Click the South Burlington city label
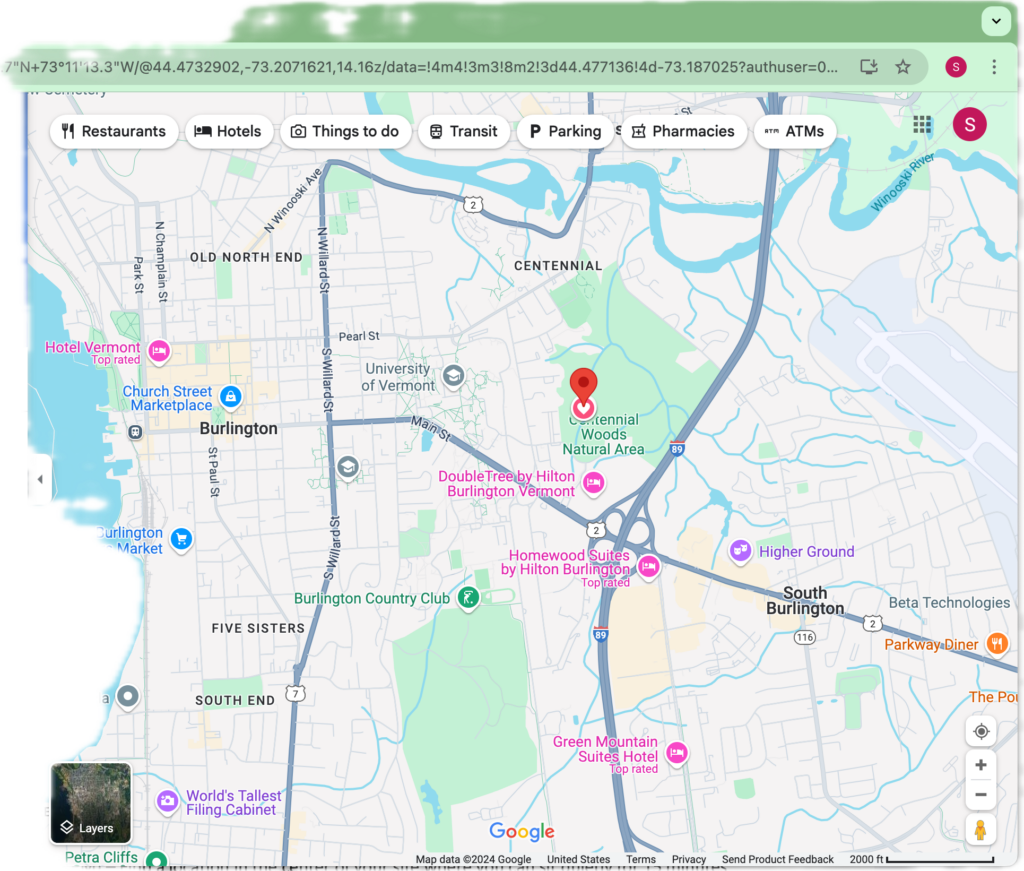The height and width of the screenshot is (871, 1024). click(x=805, y=601)
